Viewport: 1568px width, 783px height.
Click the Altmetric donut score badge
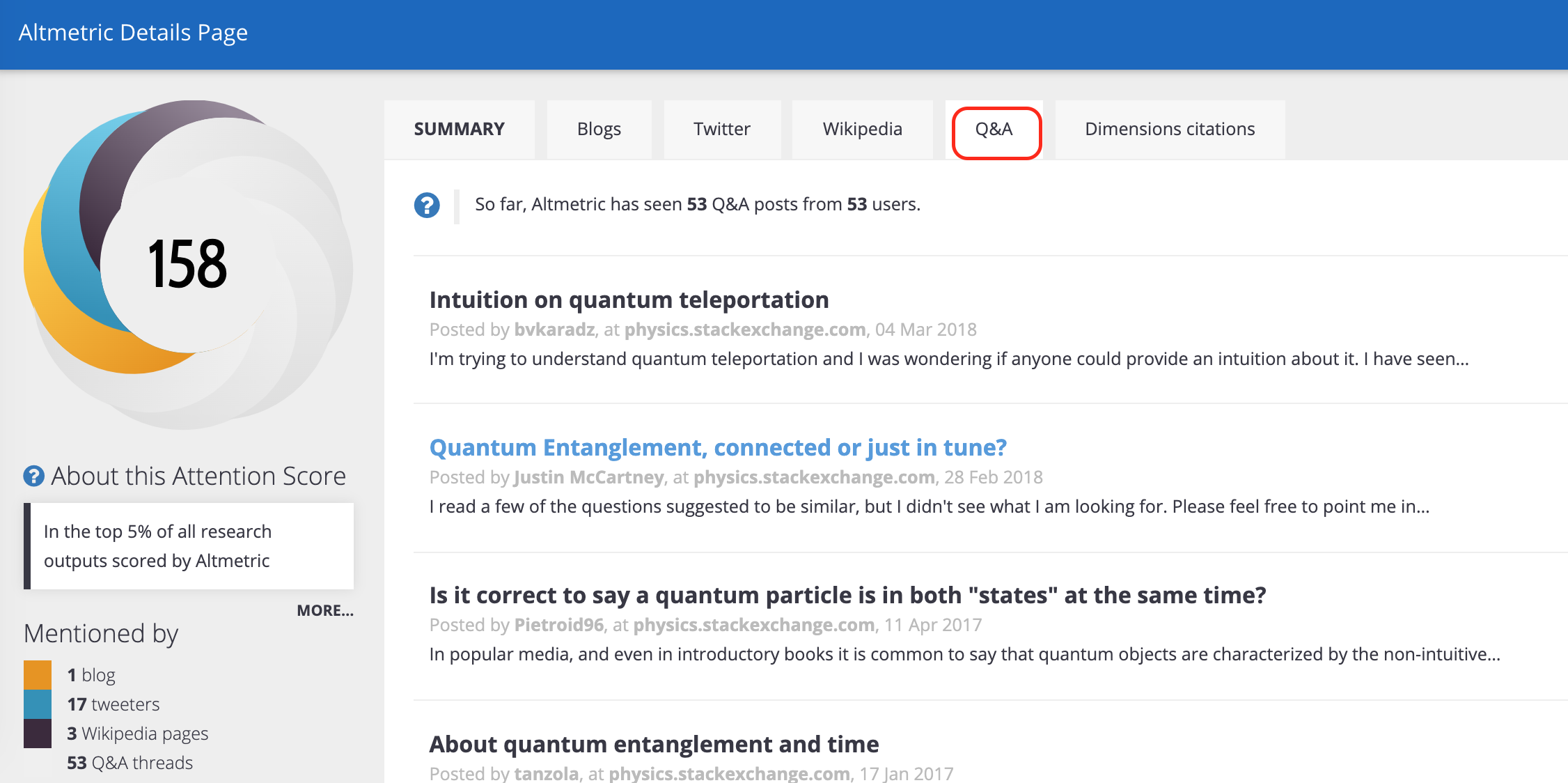point(187,263)
